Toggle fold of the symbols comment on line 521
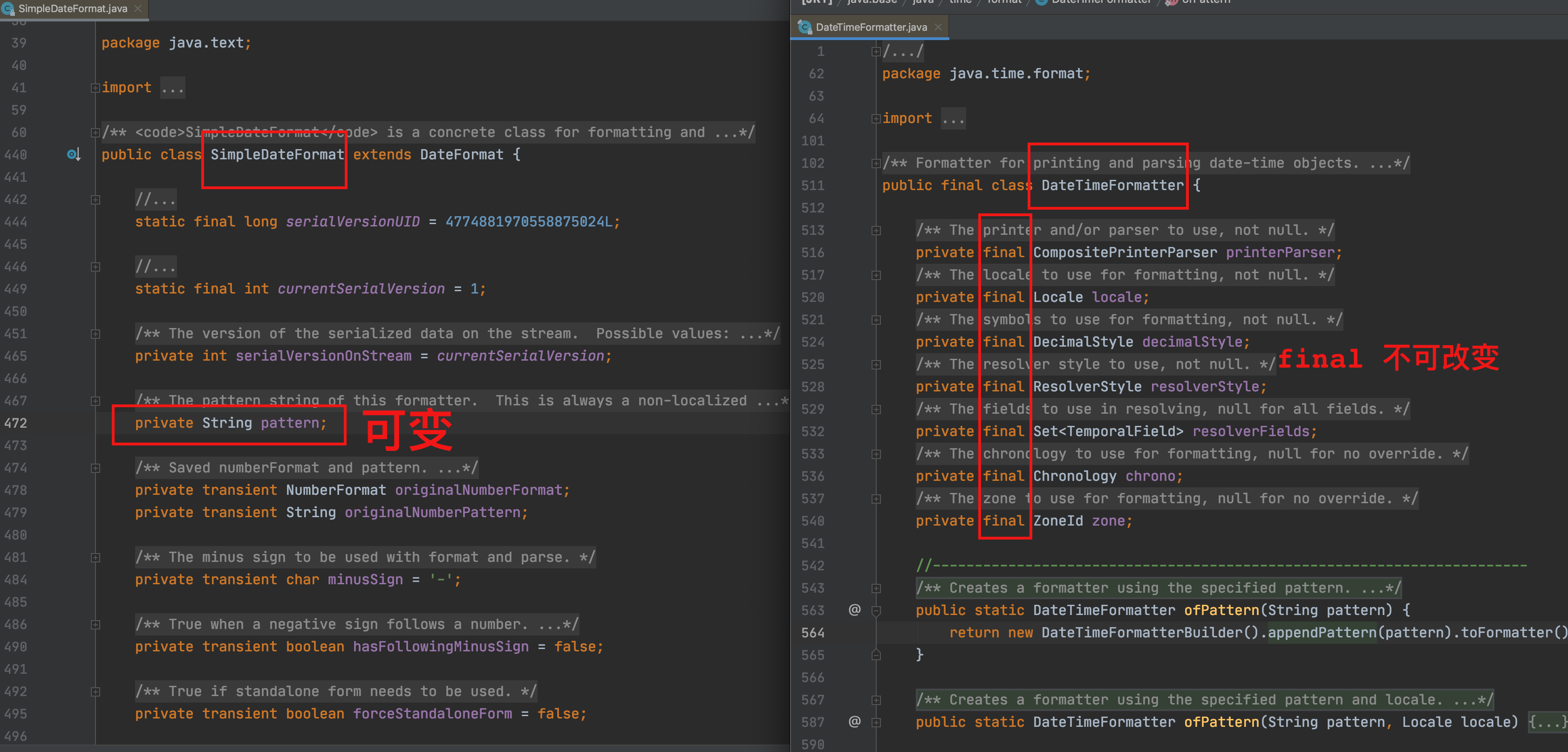 876,320
